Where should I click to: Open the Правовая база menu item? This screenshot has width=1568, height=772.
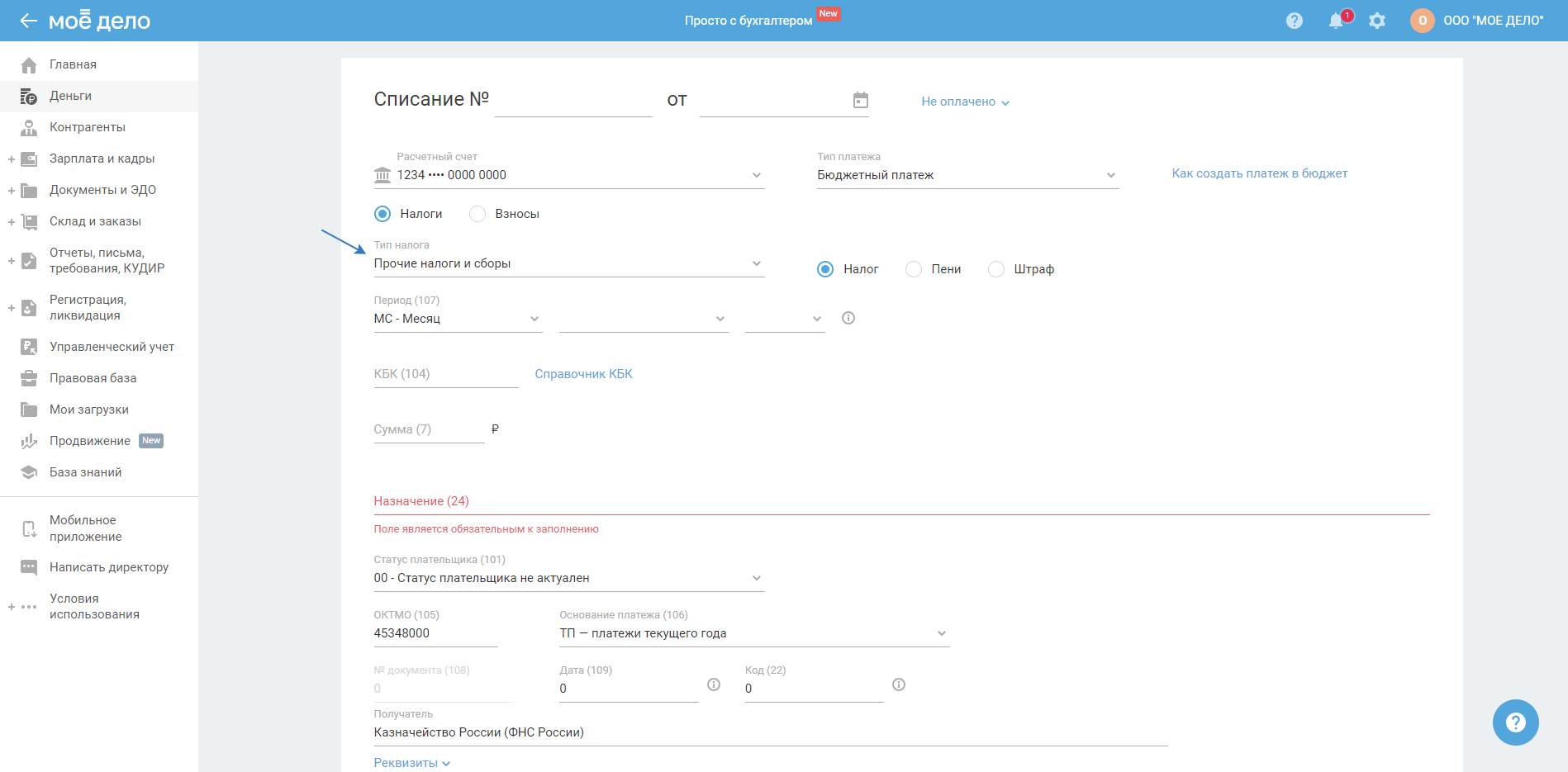tap(99, 379)
